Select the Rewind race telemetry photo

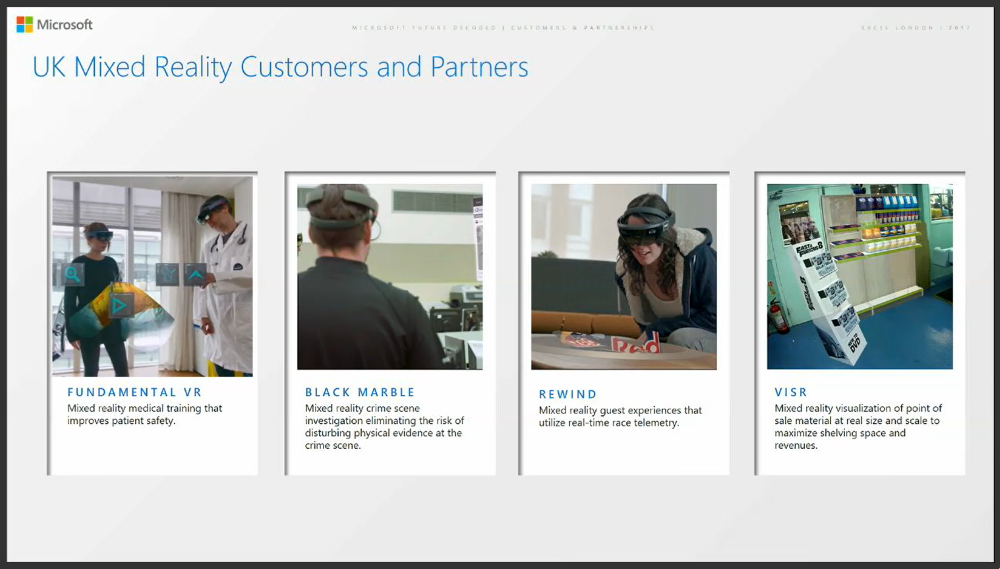[624, 277]
